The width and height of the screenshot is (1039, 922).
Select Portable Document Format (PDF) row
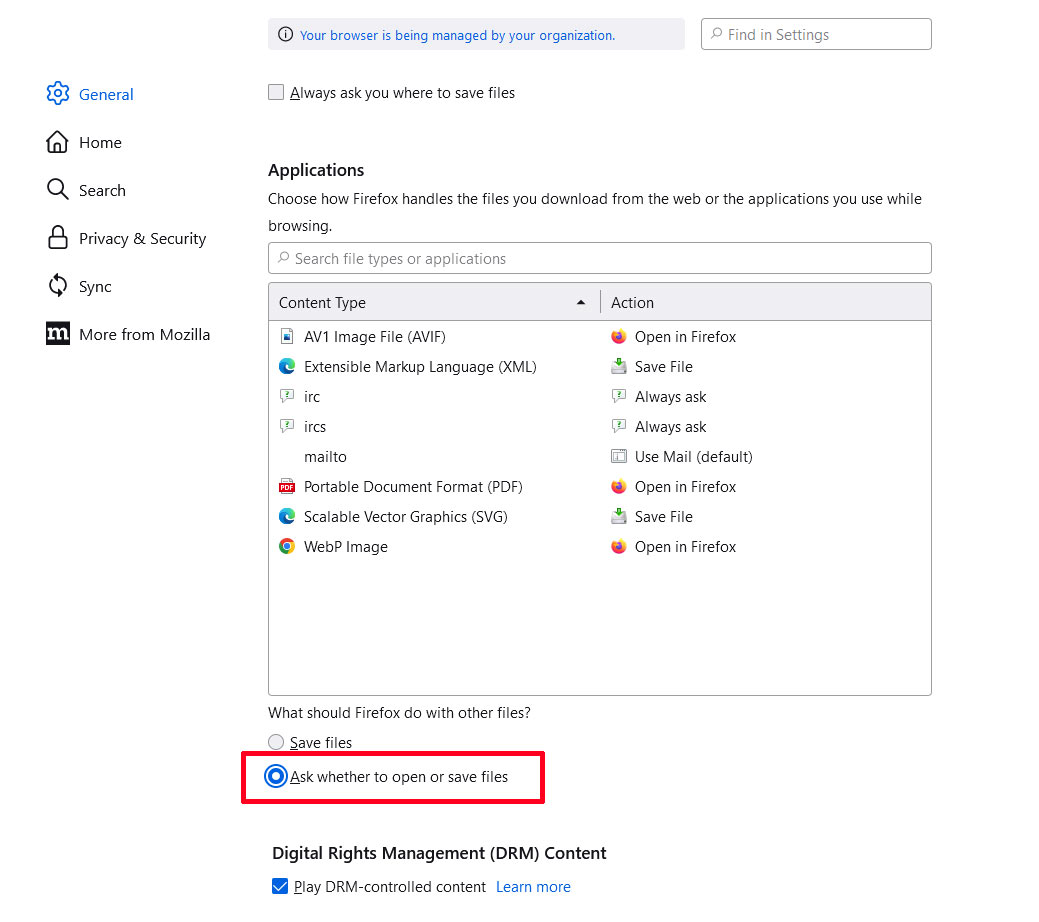tap(600, 487)
